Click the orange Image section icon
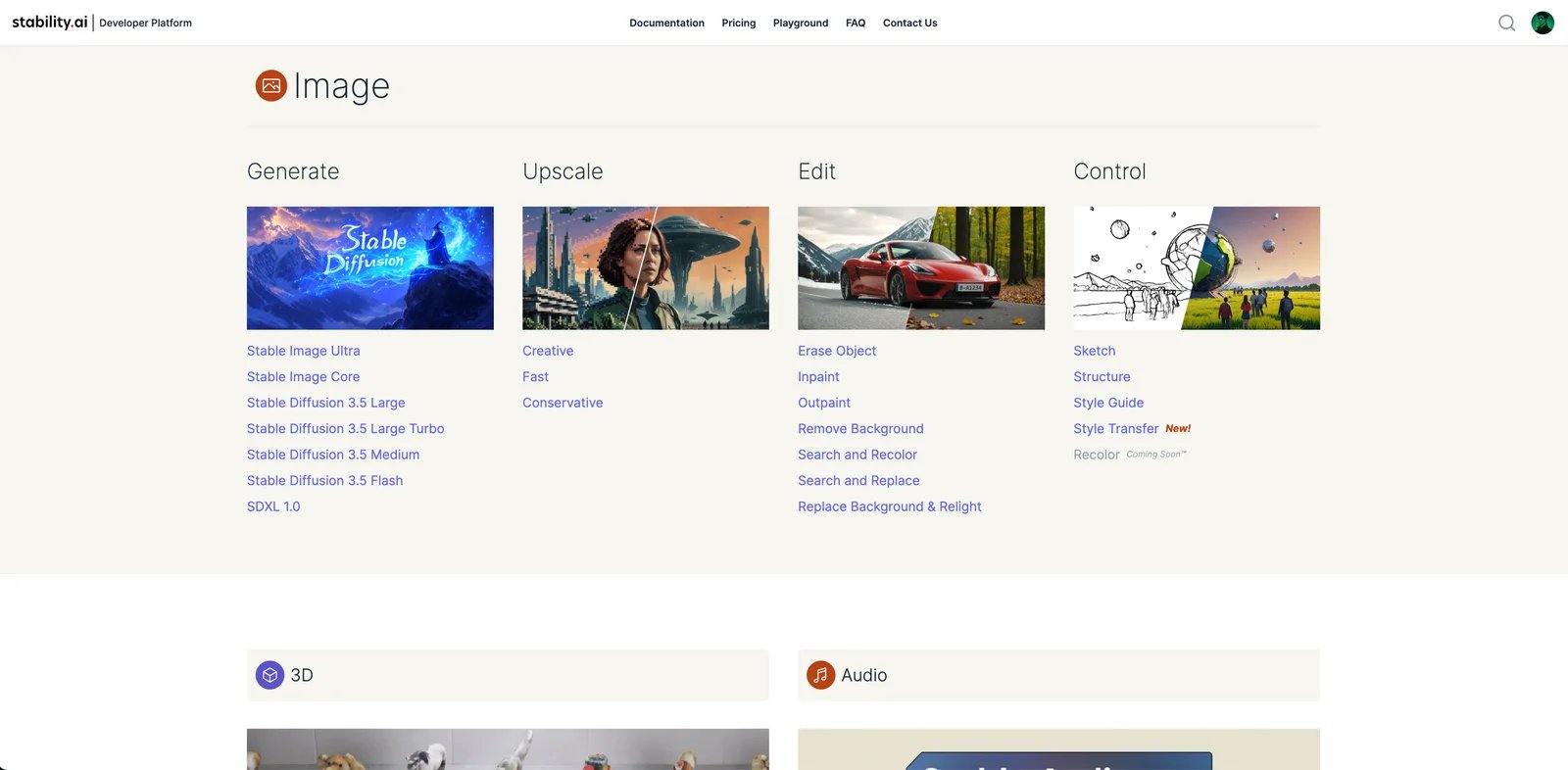The width and height of the screenshot is (1568, 770). pos(270,86)
